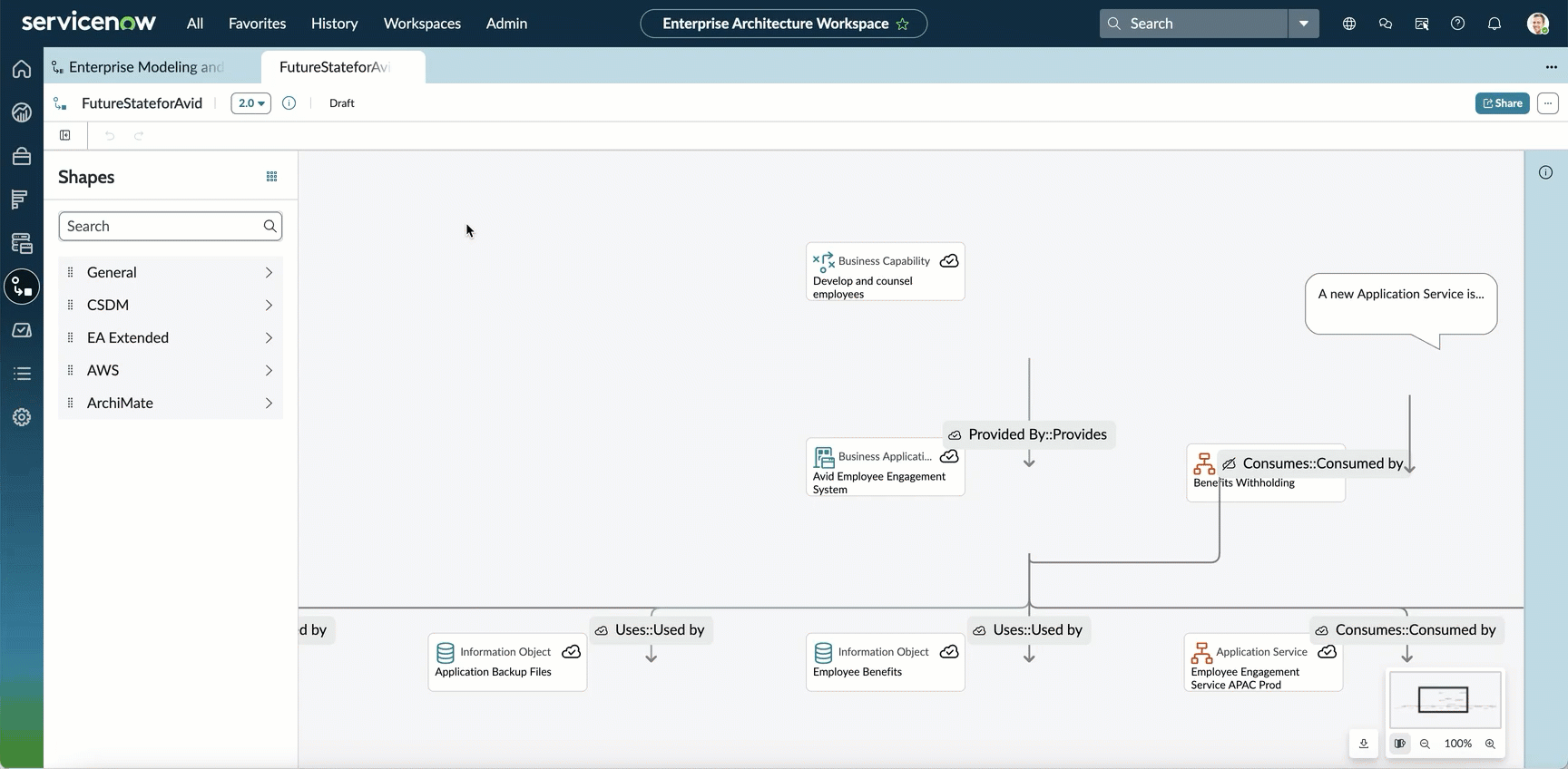This screenshot has height=769, width=1568.
Task: Switch to Enterprise Modeling tab
Action: point(145,67)
